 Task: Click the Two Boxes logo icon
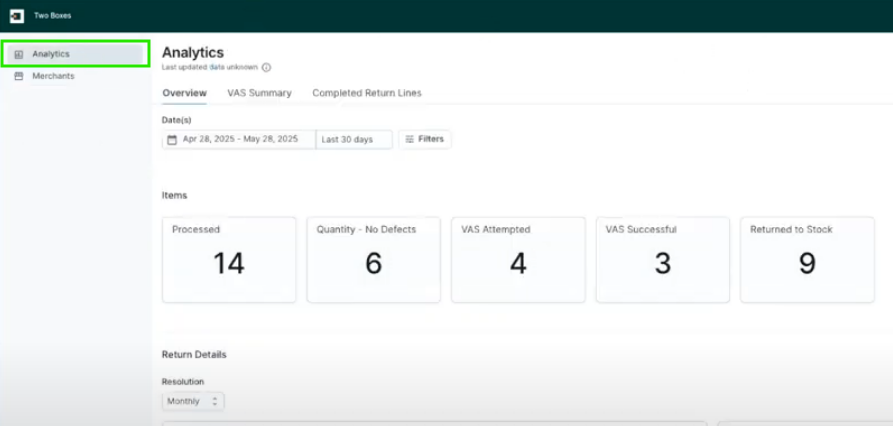pyautogui.click(x=16, y=16)
